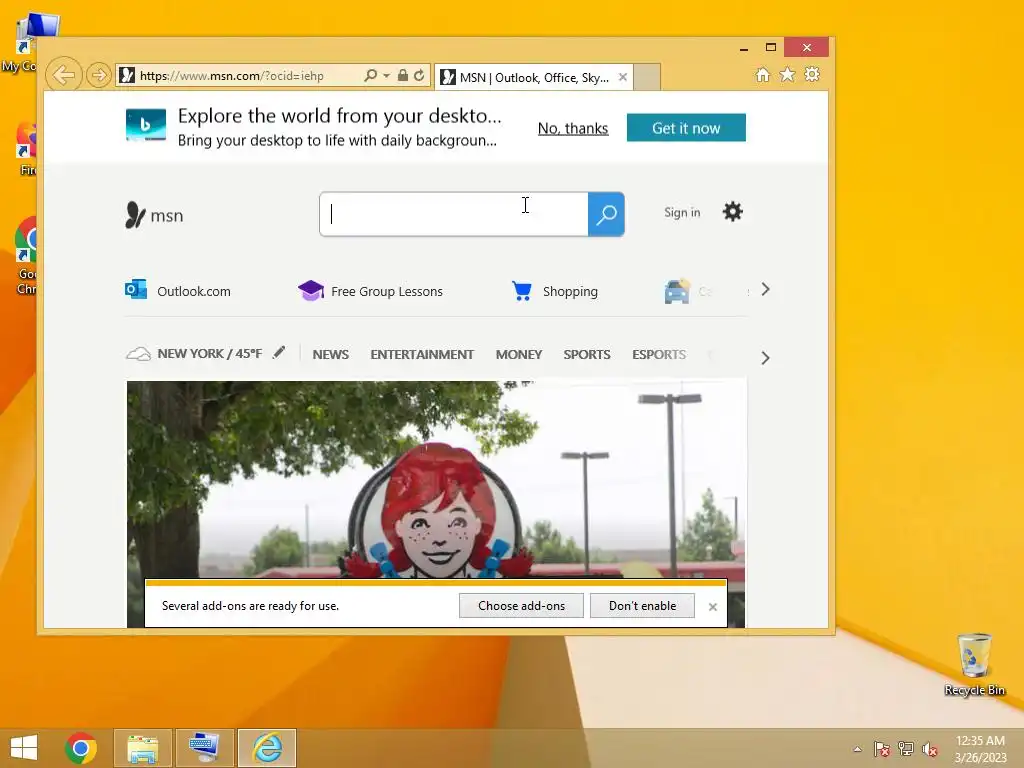This screenshot has width=1024, height=768.
Task: Open the address bar autocomplete dropdown arrow
Action: coord(387,76)
